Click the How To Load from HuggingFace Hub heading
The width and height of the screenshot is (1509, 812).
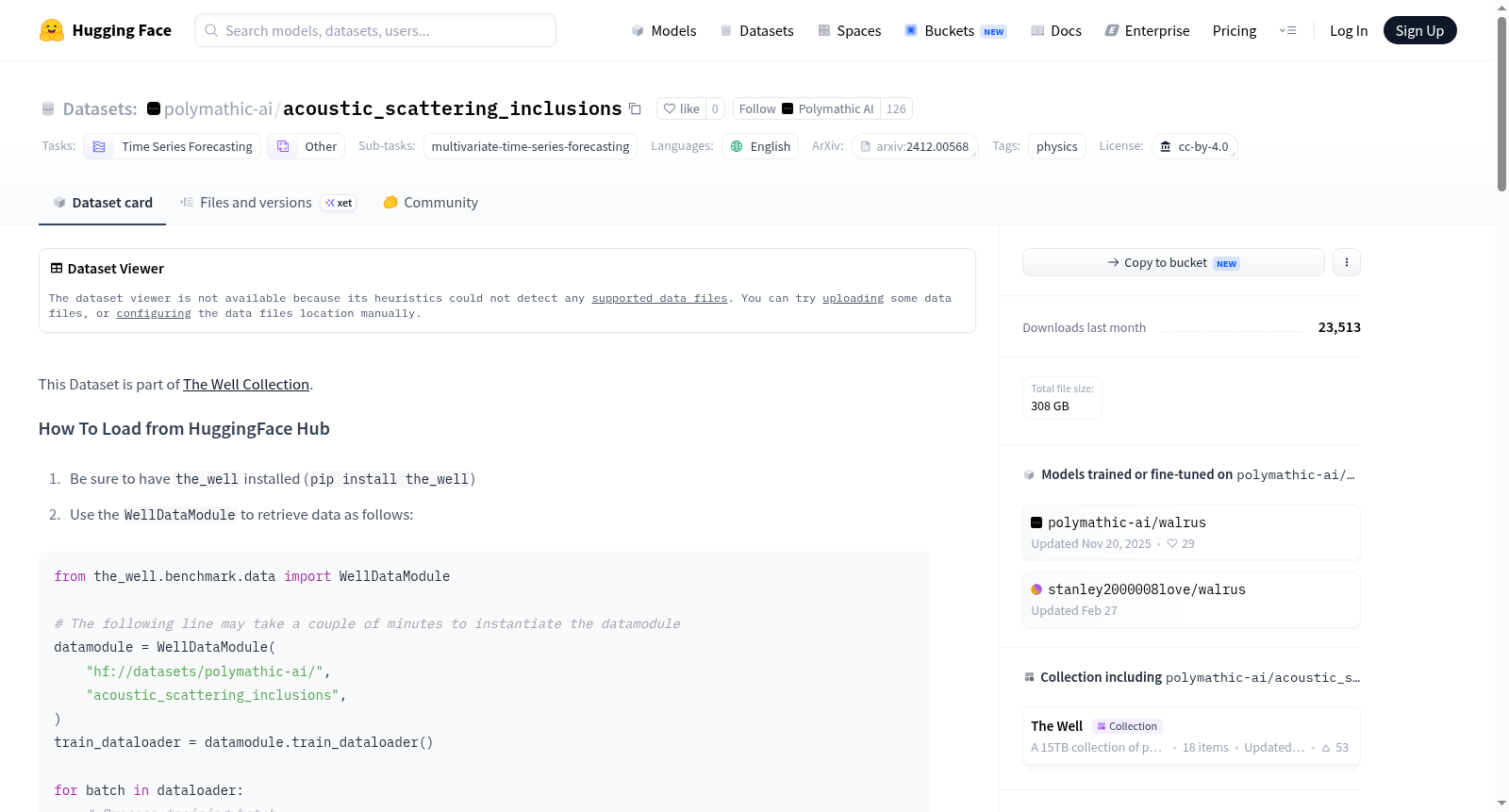(x=184, y=429)
